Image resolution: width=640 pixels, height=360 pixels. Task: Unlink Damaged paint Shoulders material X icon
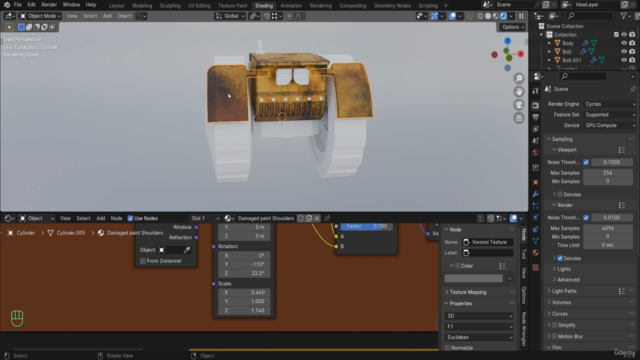(x=317, y=218)
